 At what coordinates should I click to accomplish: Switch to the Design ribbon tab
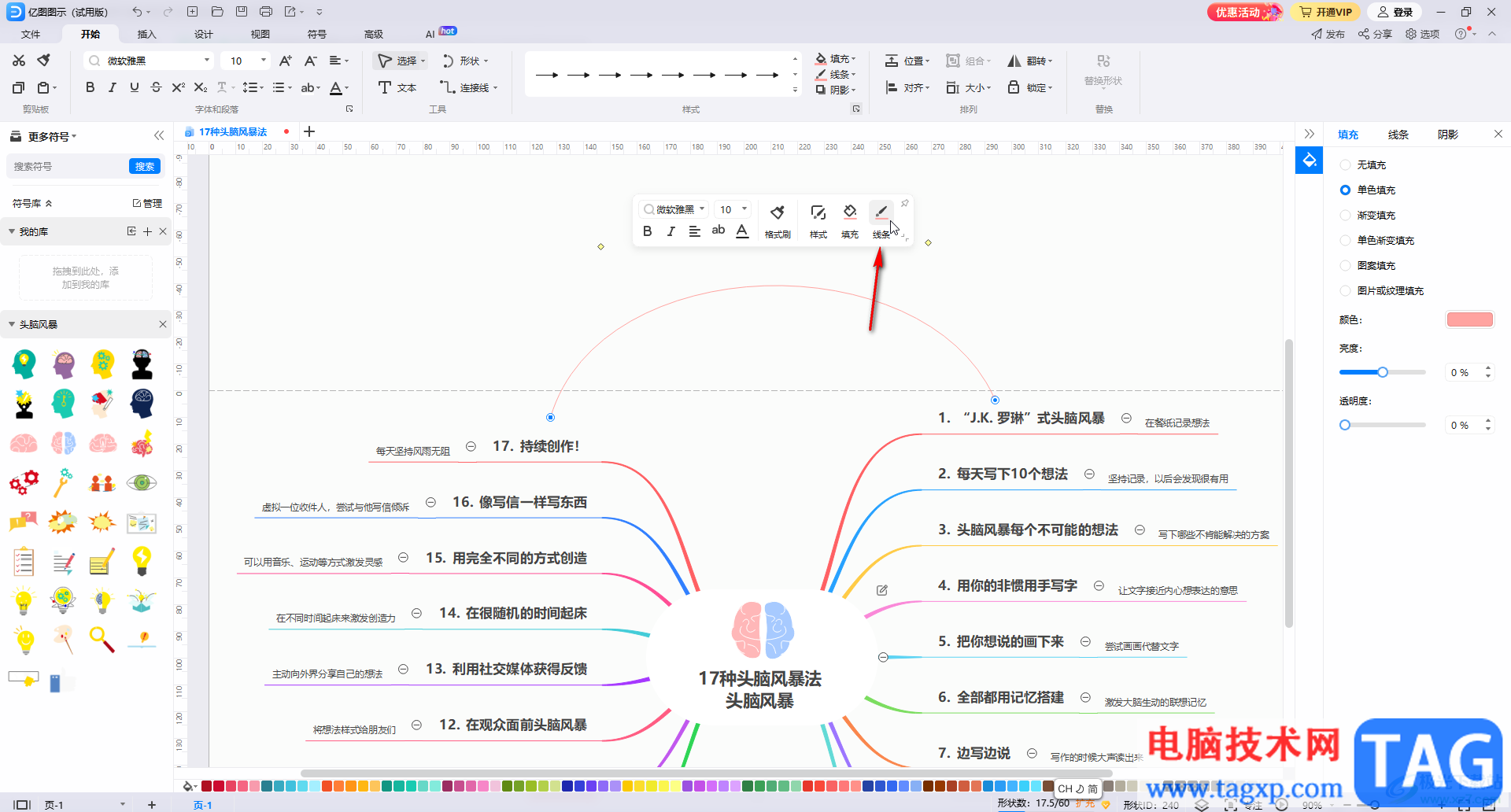[203, 34]
